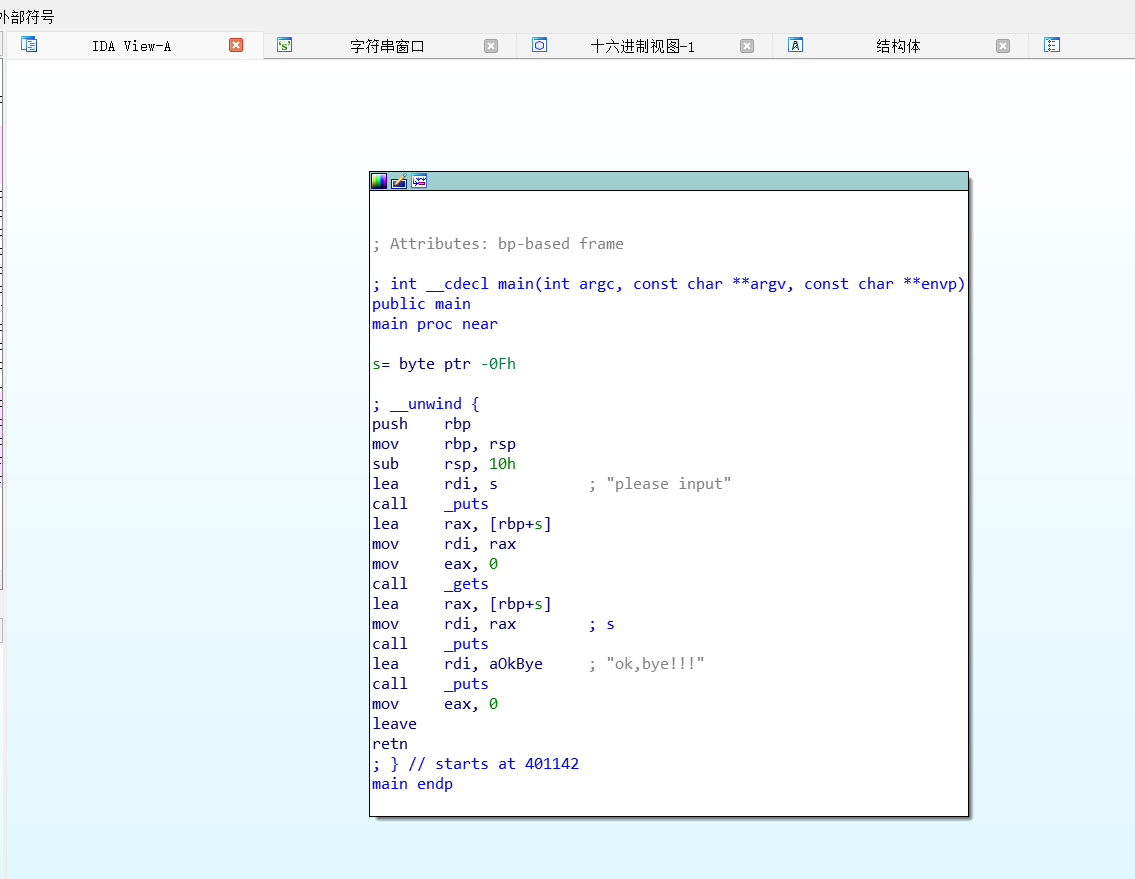This screenshot has width=1135, height=879.
Task: Select the '; Attributes: bp-based frame' comment line
Action: (x=498, y=244)
